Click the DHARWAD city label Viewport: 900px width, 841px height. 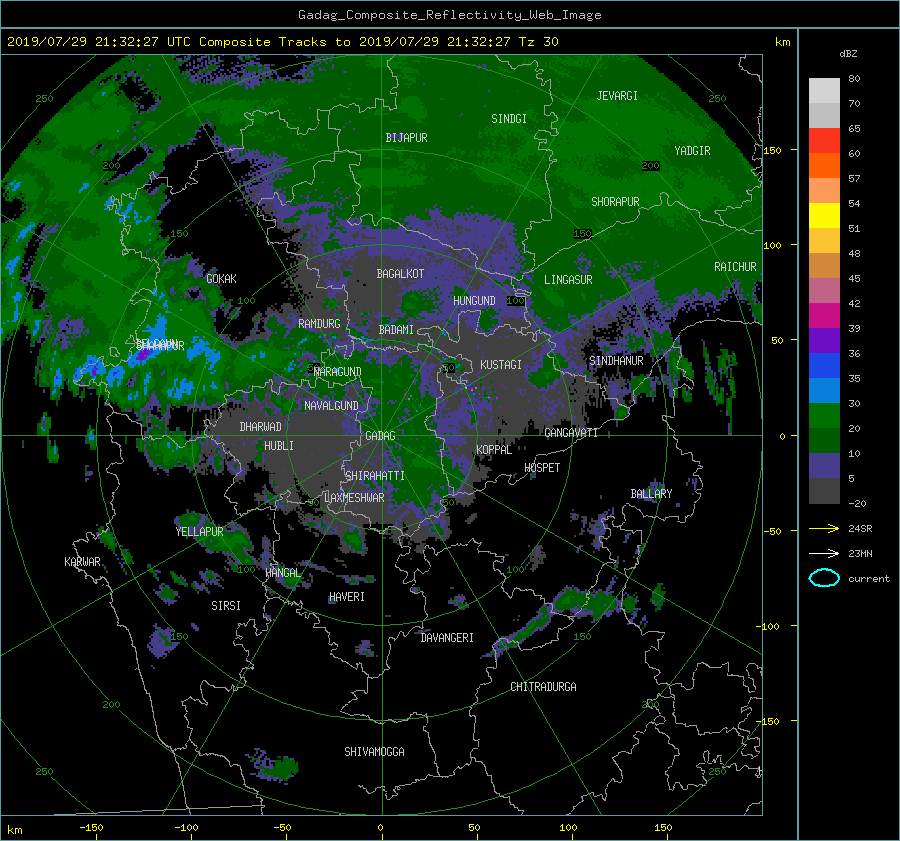pos(261,427)
